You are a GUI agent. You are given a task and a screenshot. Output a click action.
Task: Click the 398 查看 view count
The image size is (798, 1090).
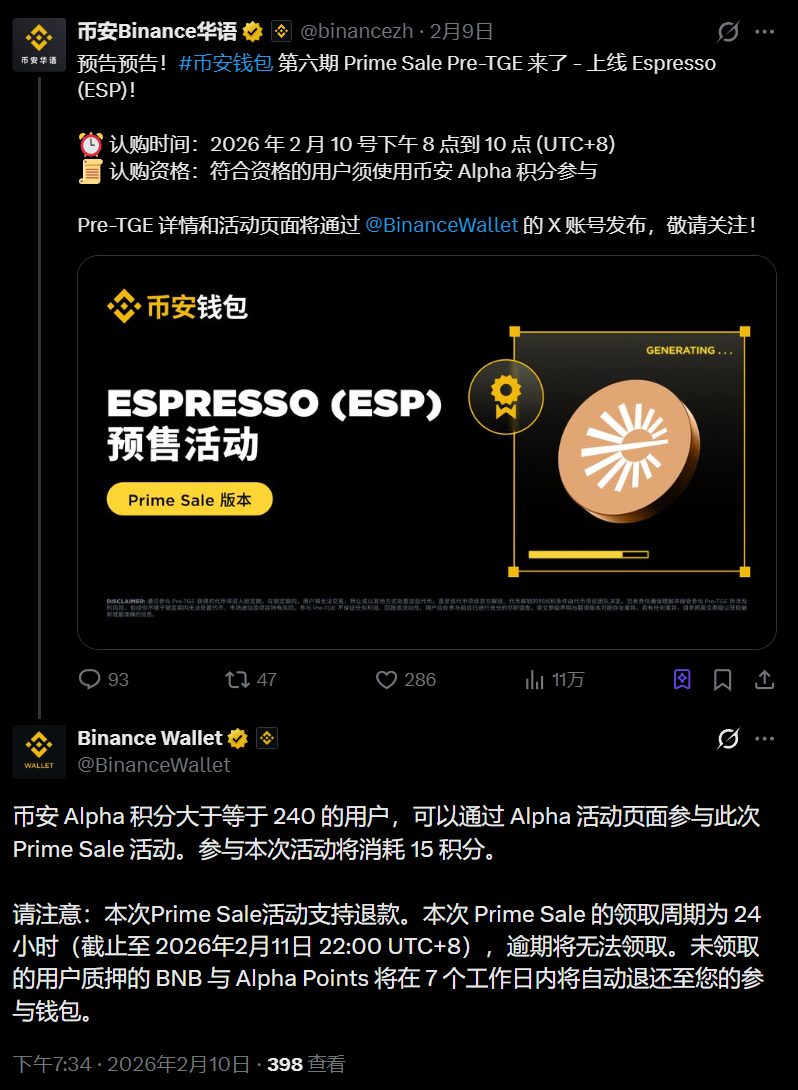click(306, 1064)
